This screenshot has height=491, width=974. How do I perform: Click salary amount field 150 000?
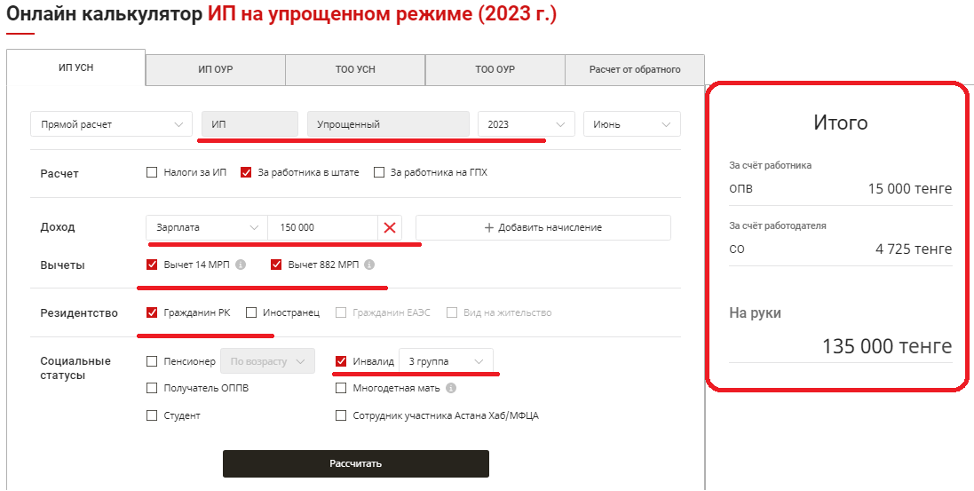tap(322, 227)
